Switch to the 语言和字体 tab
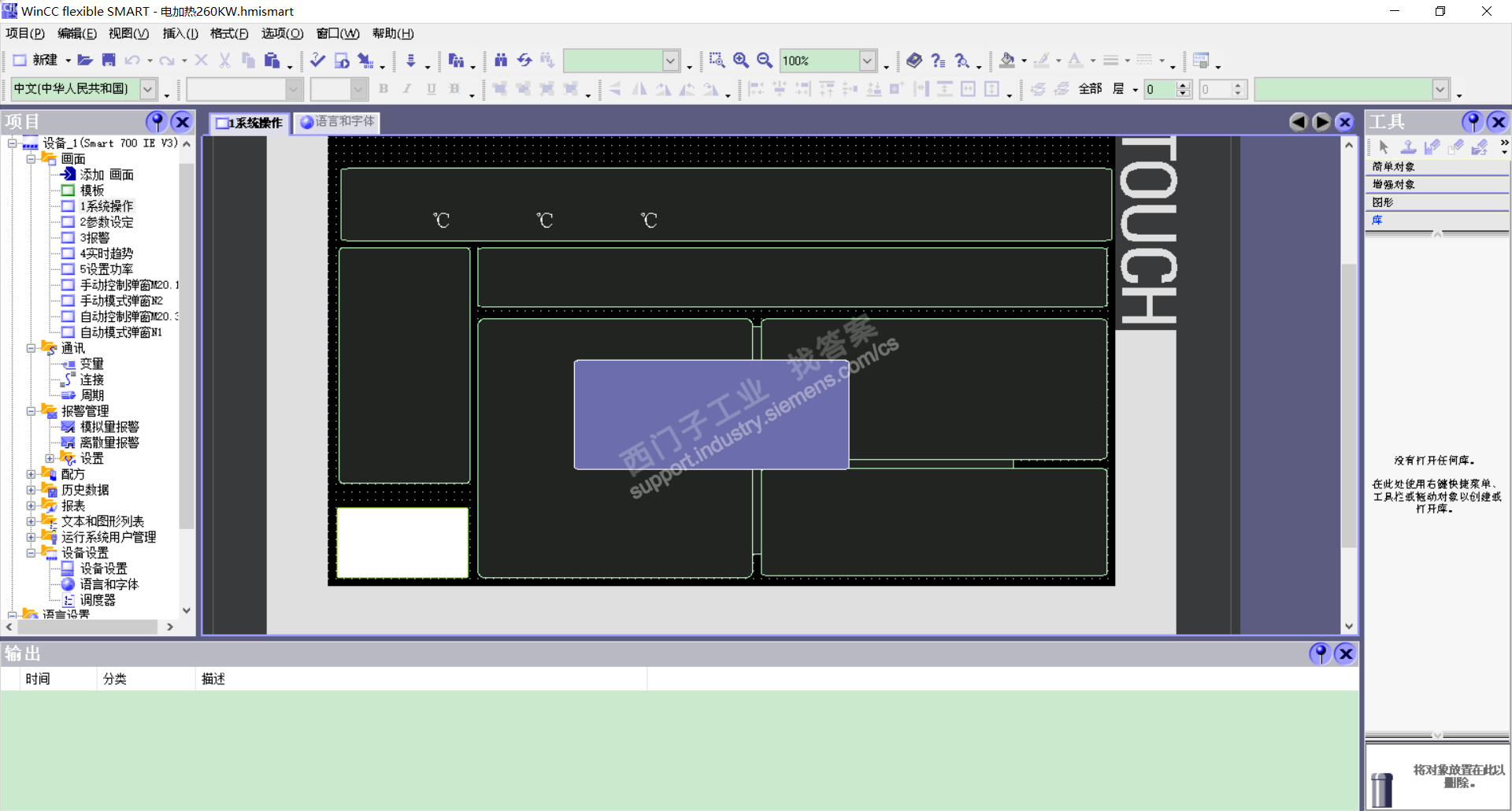This screenshot has width=1512, height=811. [x=337, y=122]
